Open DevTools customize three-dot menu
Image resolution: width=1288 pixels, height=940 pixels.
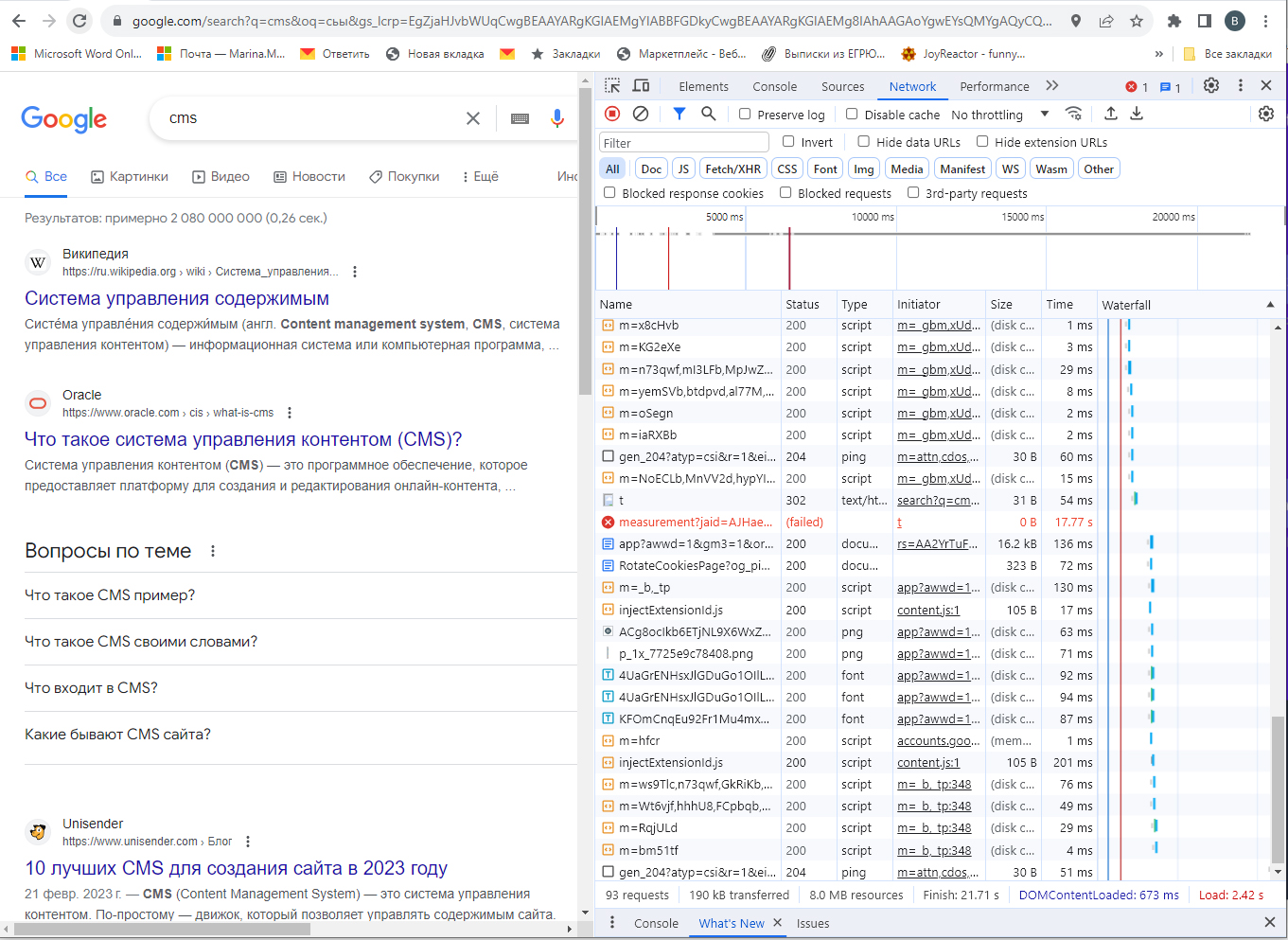point(1241,85)
